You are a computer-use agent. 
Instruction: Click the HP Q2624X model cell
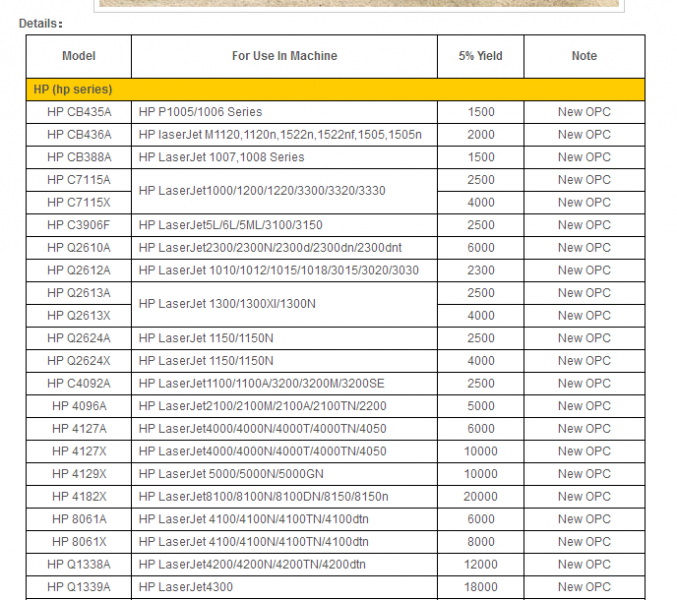pyautogui.click(x=79, y=361)
